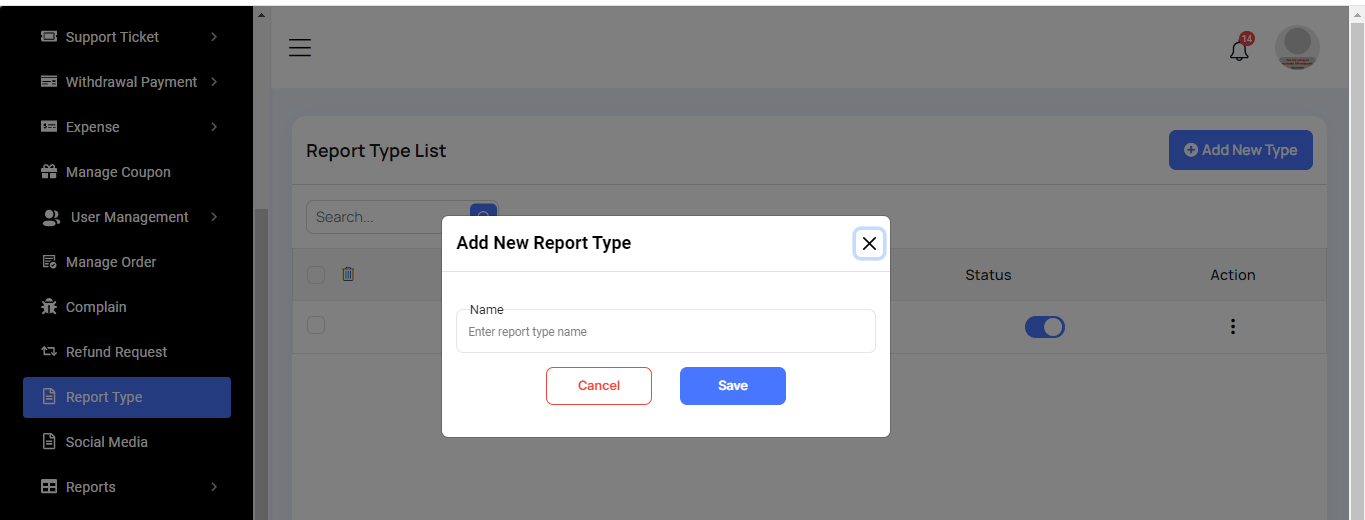The width and height of the screenshot is (1365, 520).
Task: Close the Add New Report Type dialog
Action: point(869,243)
